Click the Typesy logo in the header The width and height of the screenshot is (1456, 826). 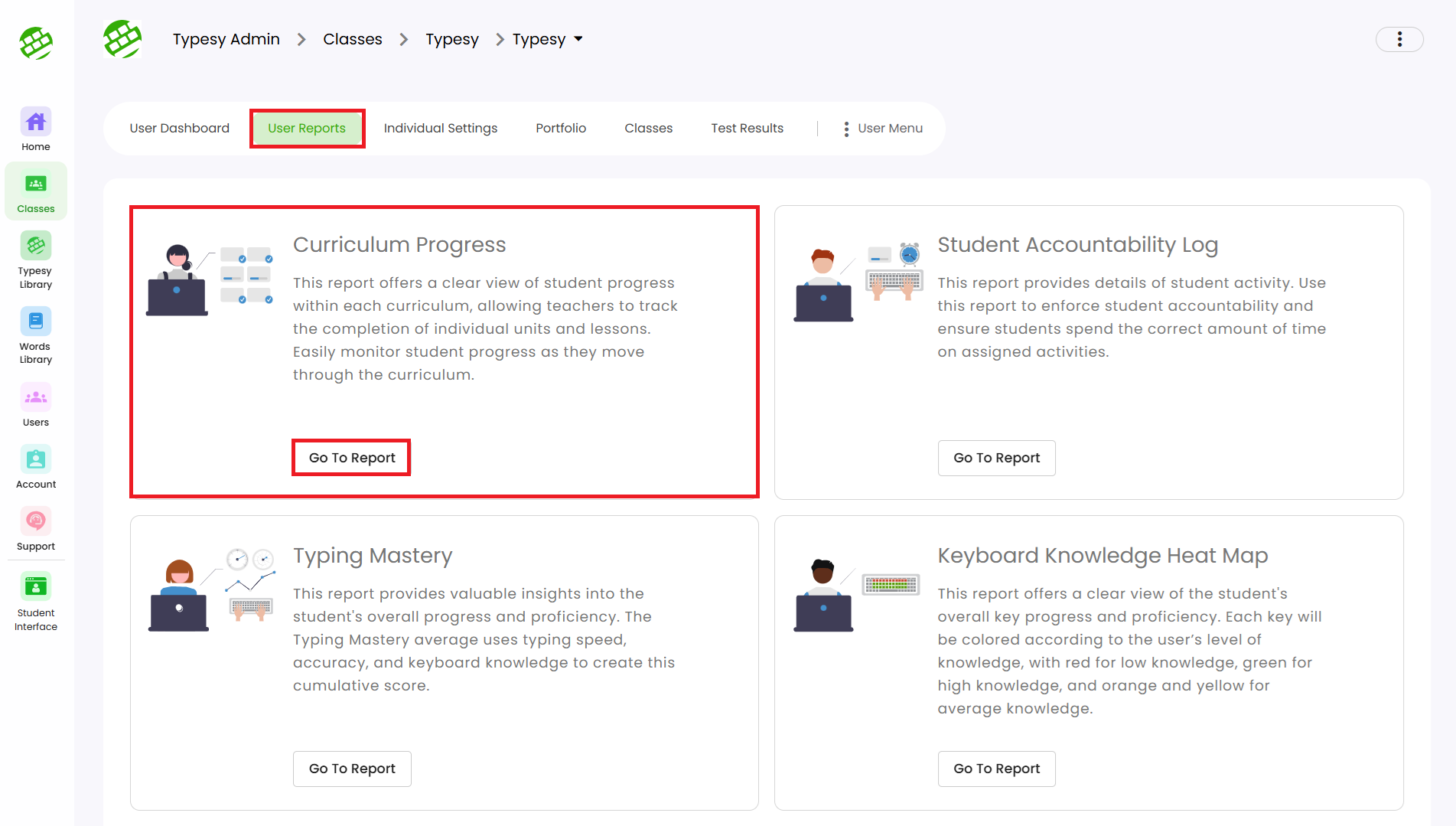click(122, 39)
